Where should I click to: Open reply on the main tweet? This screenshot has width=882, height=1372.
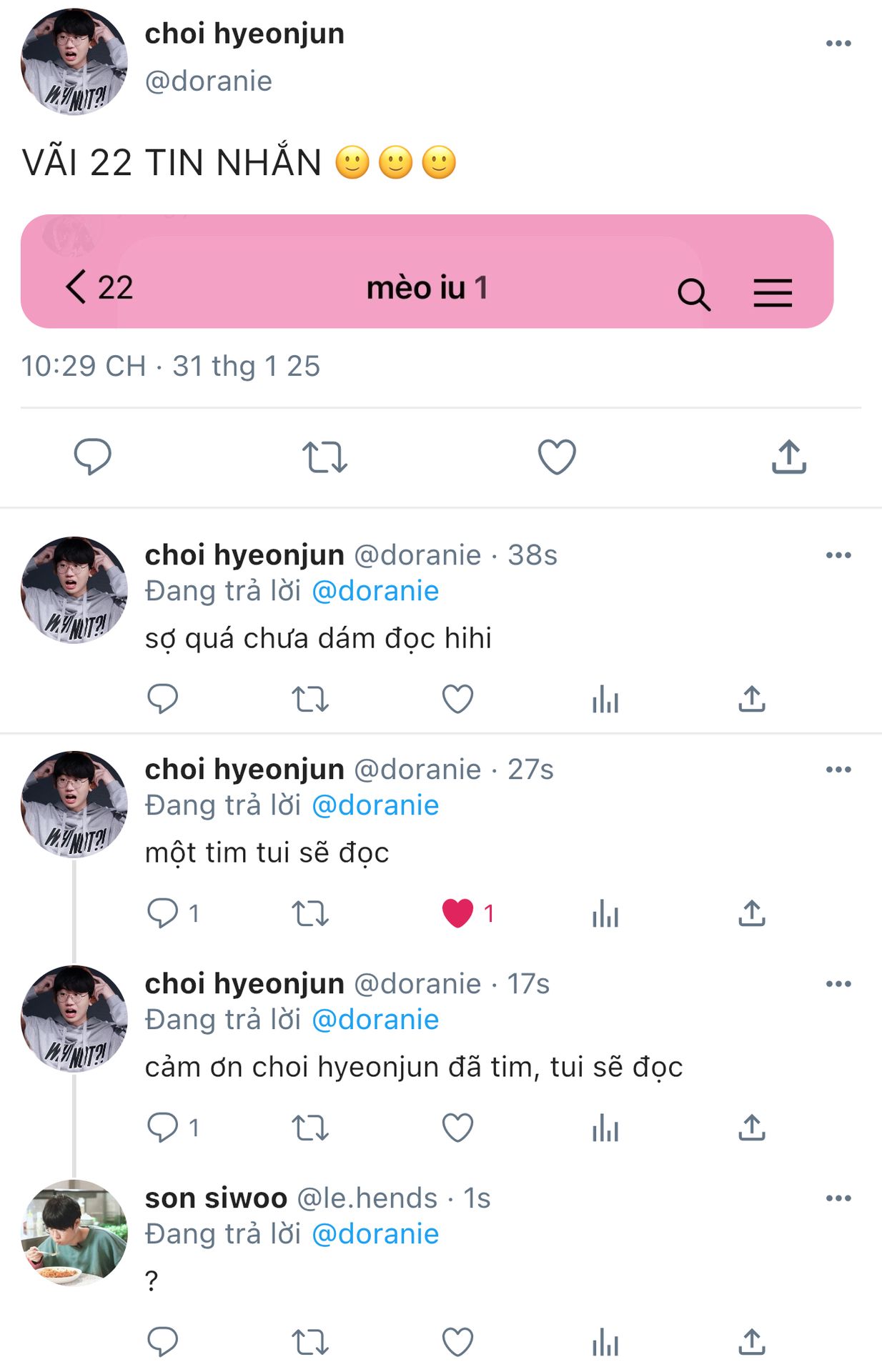click(x=93, y=457)
